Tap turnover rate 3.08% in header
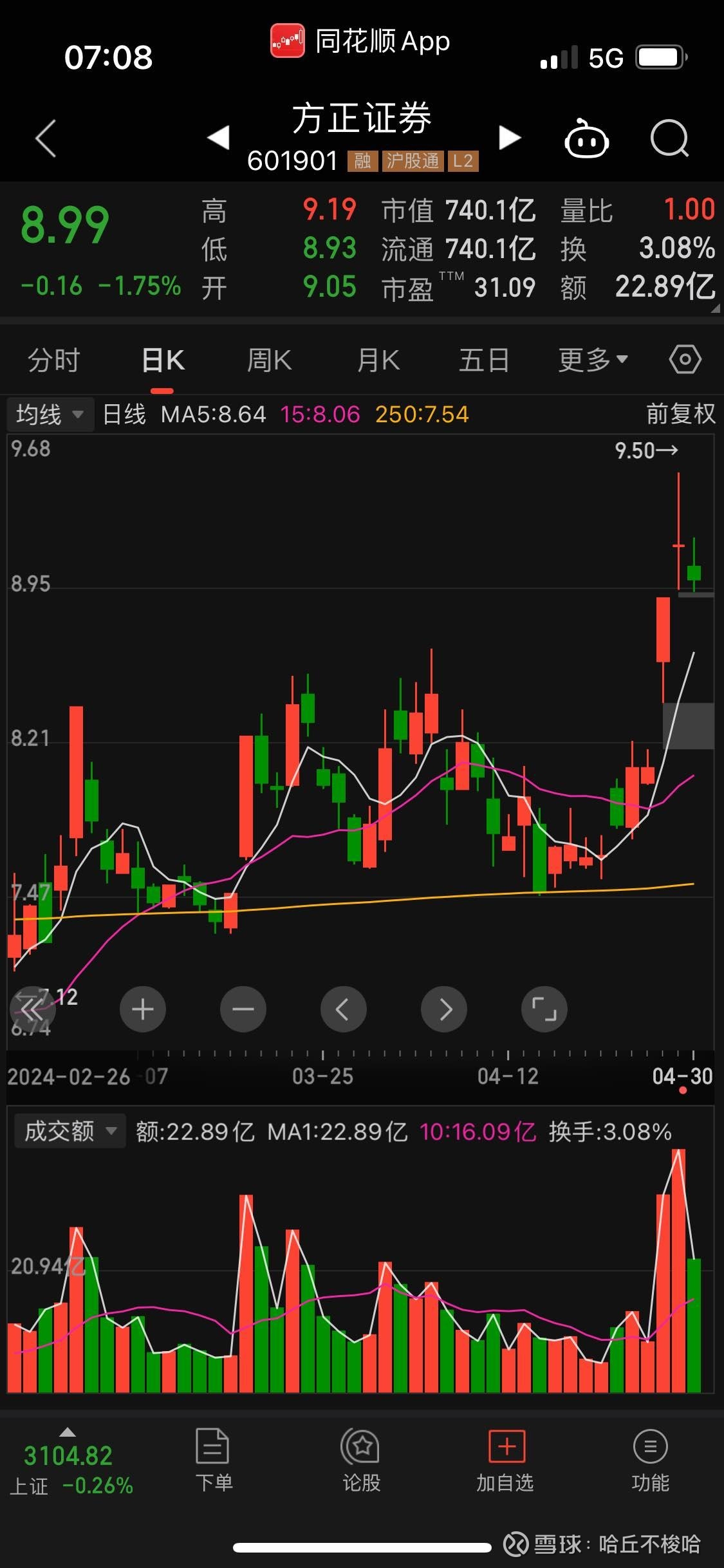Image resolution: width=724 pixels, height=1568 pixels. click(x=677, y=248)
